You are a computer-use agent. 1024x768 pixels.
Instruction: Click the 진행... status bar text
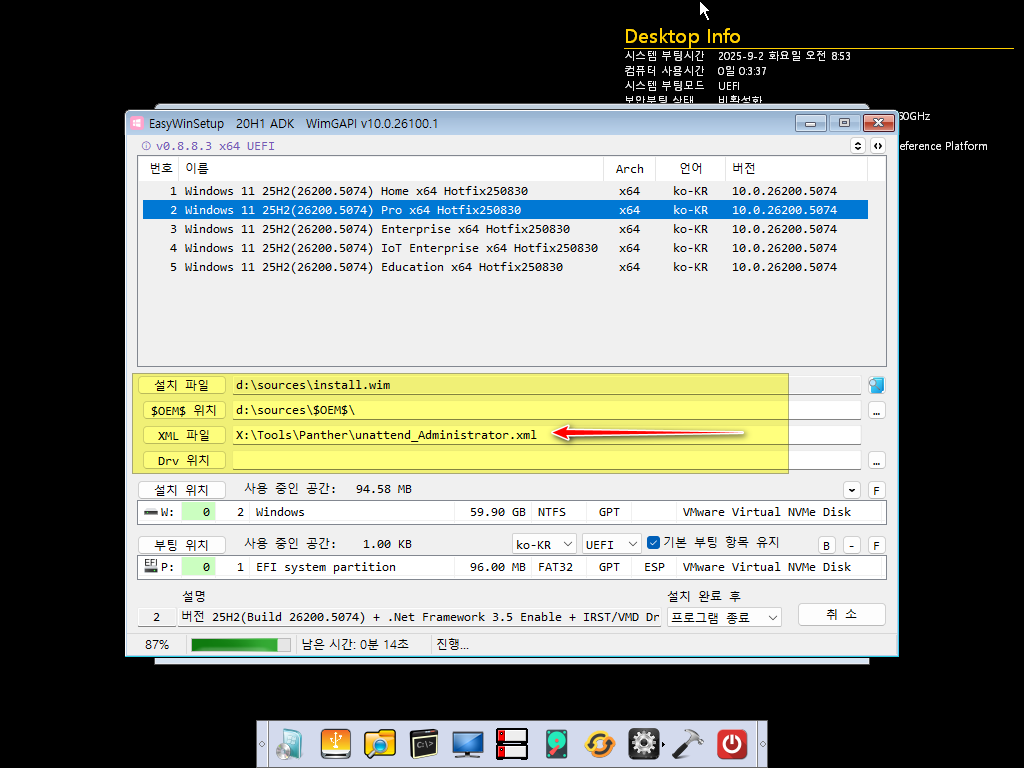tap(453, 645)
